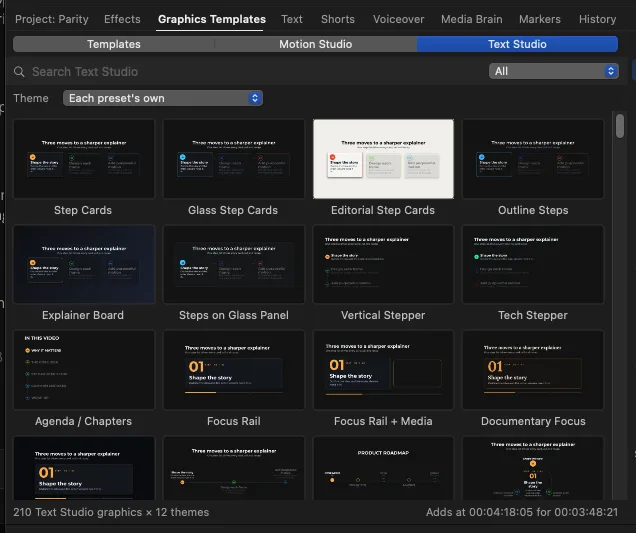Click the 'Editorial Step Cards' label

coord(382,210)
